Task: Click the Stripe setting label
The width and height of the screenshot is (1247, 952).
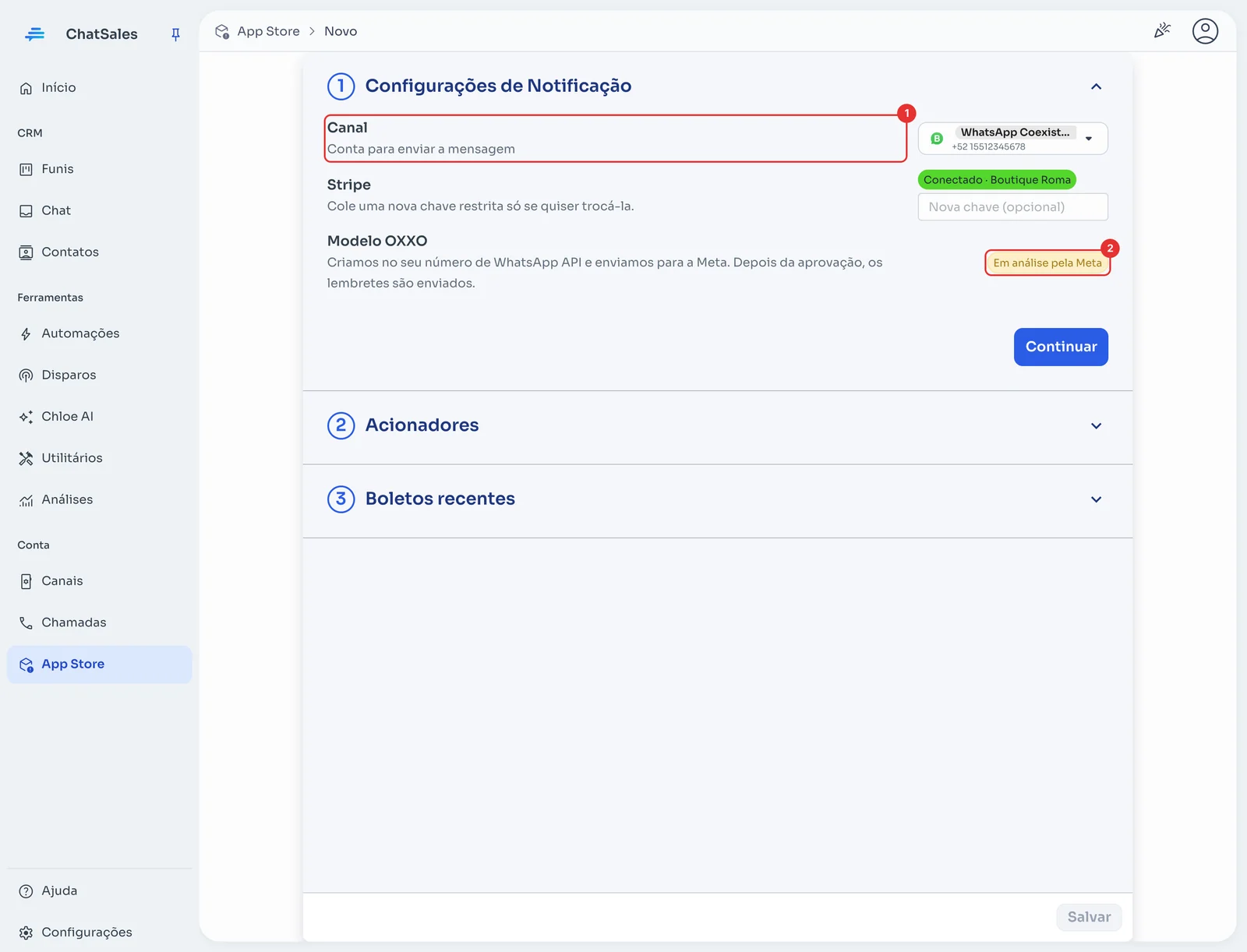Action: point(348,185)
